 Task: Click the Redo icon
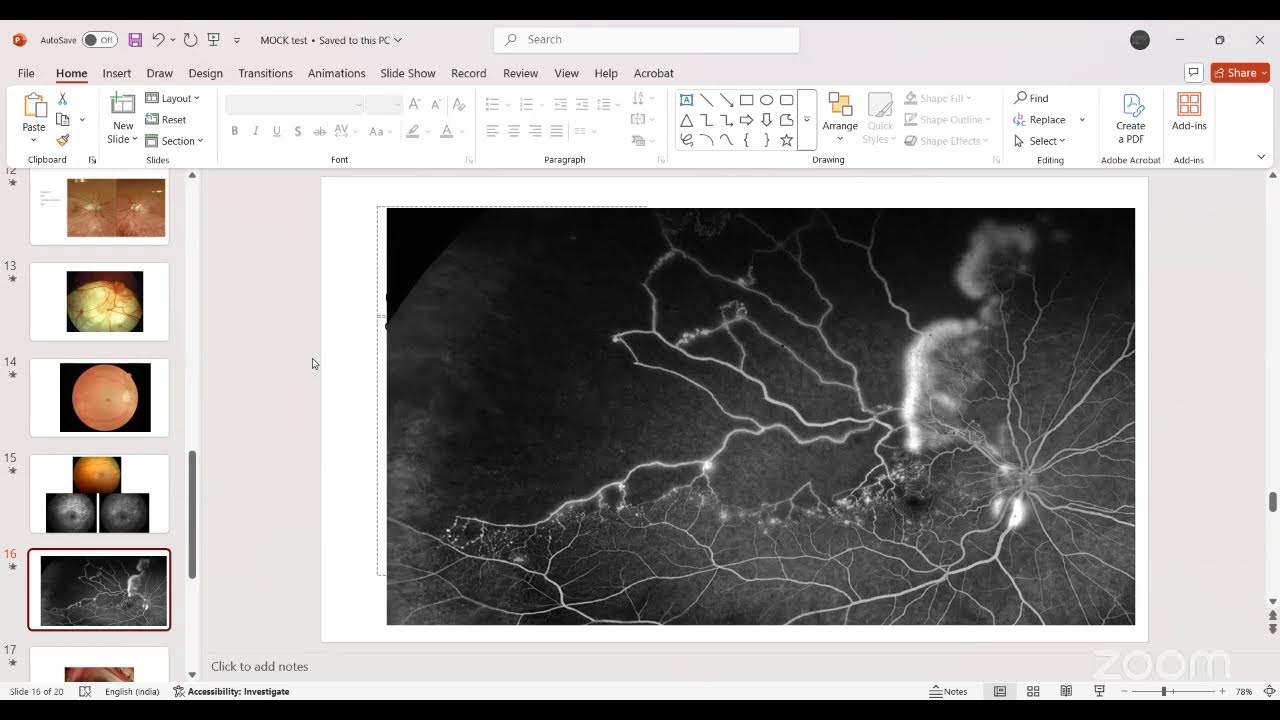coord(190,40)
